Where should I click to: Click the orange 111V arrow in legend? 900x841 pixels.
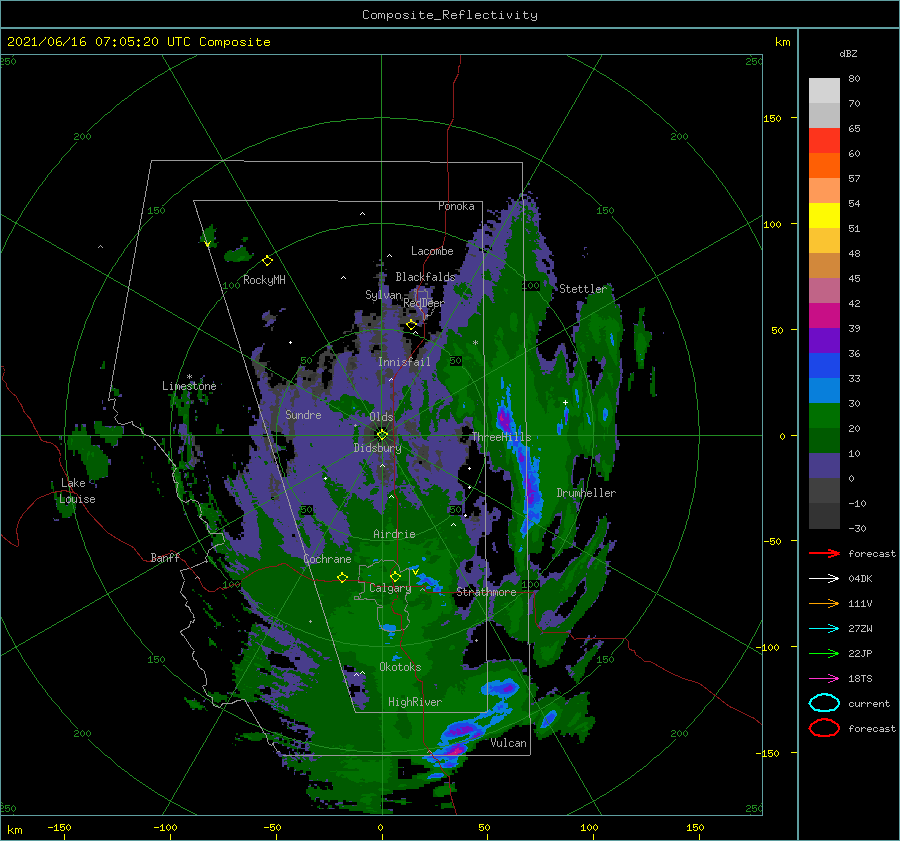[824, 603]
